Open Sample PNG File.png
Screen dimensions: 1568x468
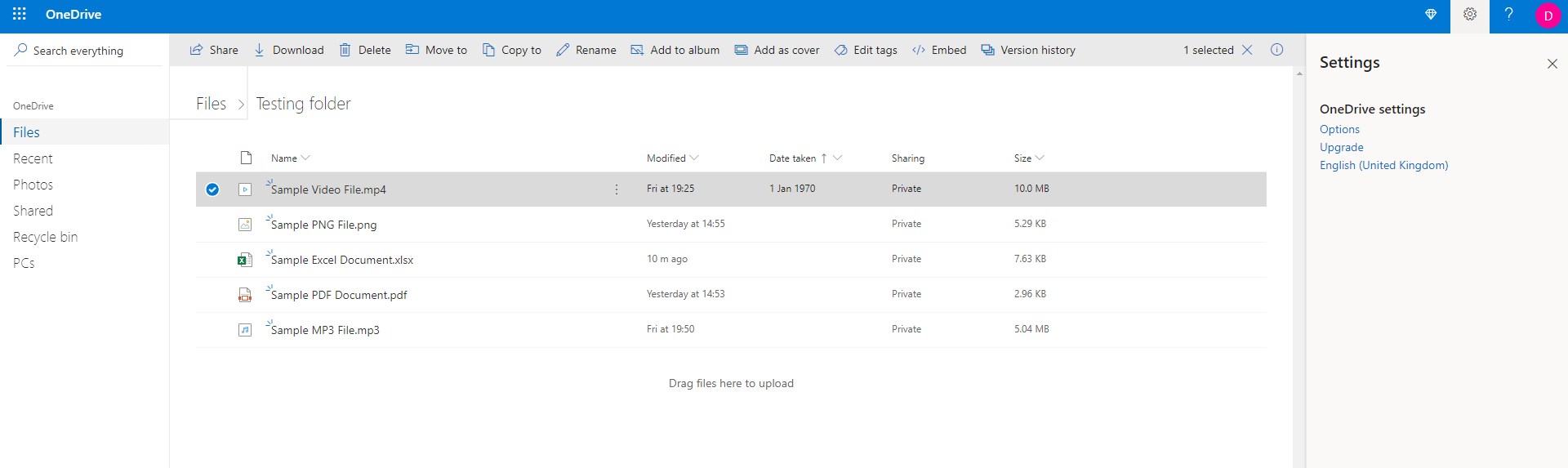[x=324, y=225]
